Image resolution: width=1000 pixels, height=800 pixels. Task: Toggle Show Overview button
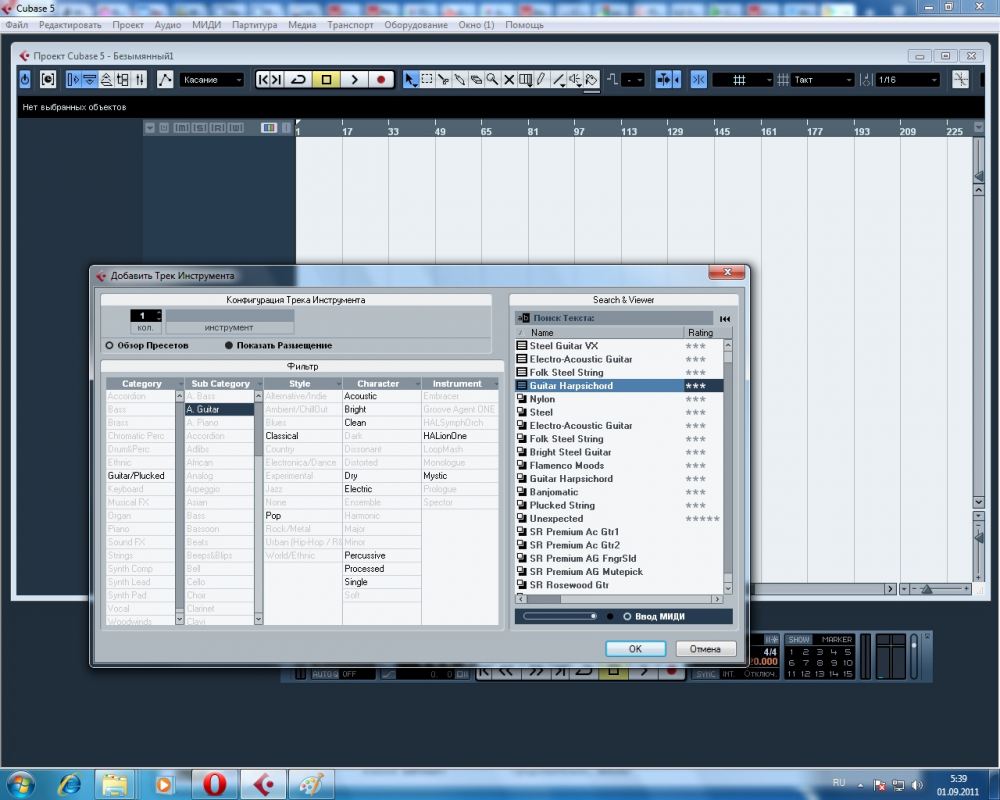tap(107, 80)
